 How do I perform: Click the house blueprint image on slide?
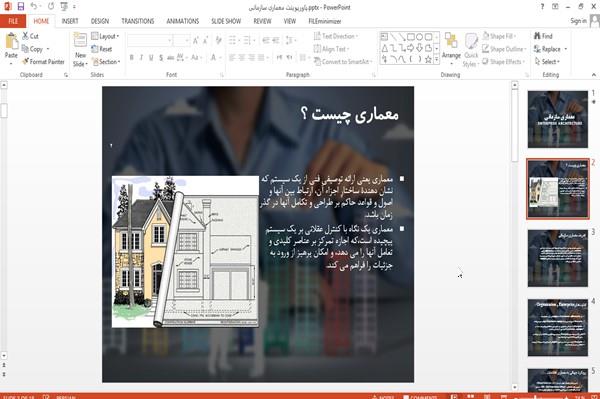click(185, 252)
